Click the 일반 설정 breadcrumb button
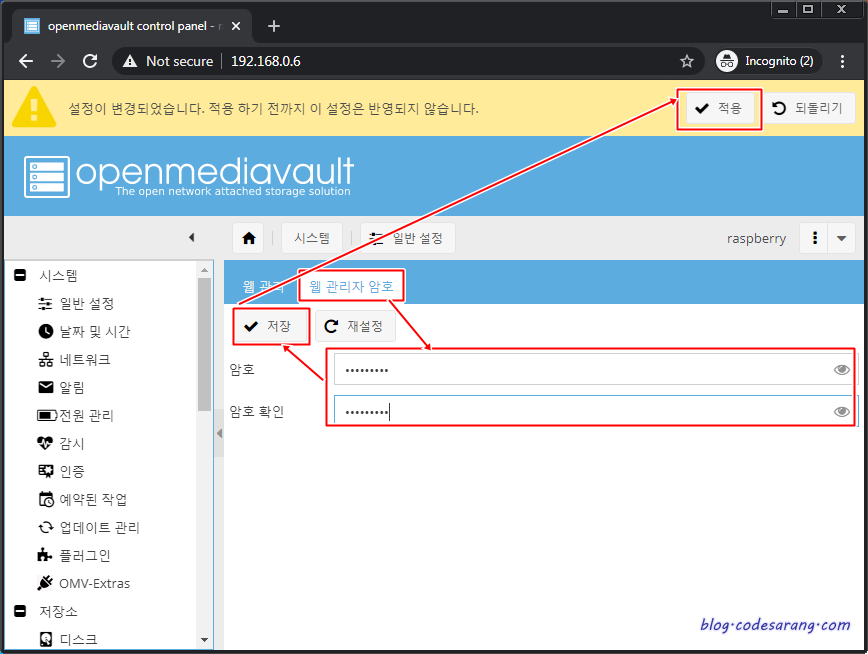 tap(407, 238)
